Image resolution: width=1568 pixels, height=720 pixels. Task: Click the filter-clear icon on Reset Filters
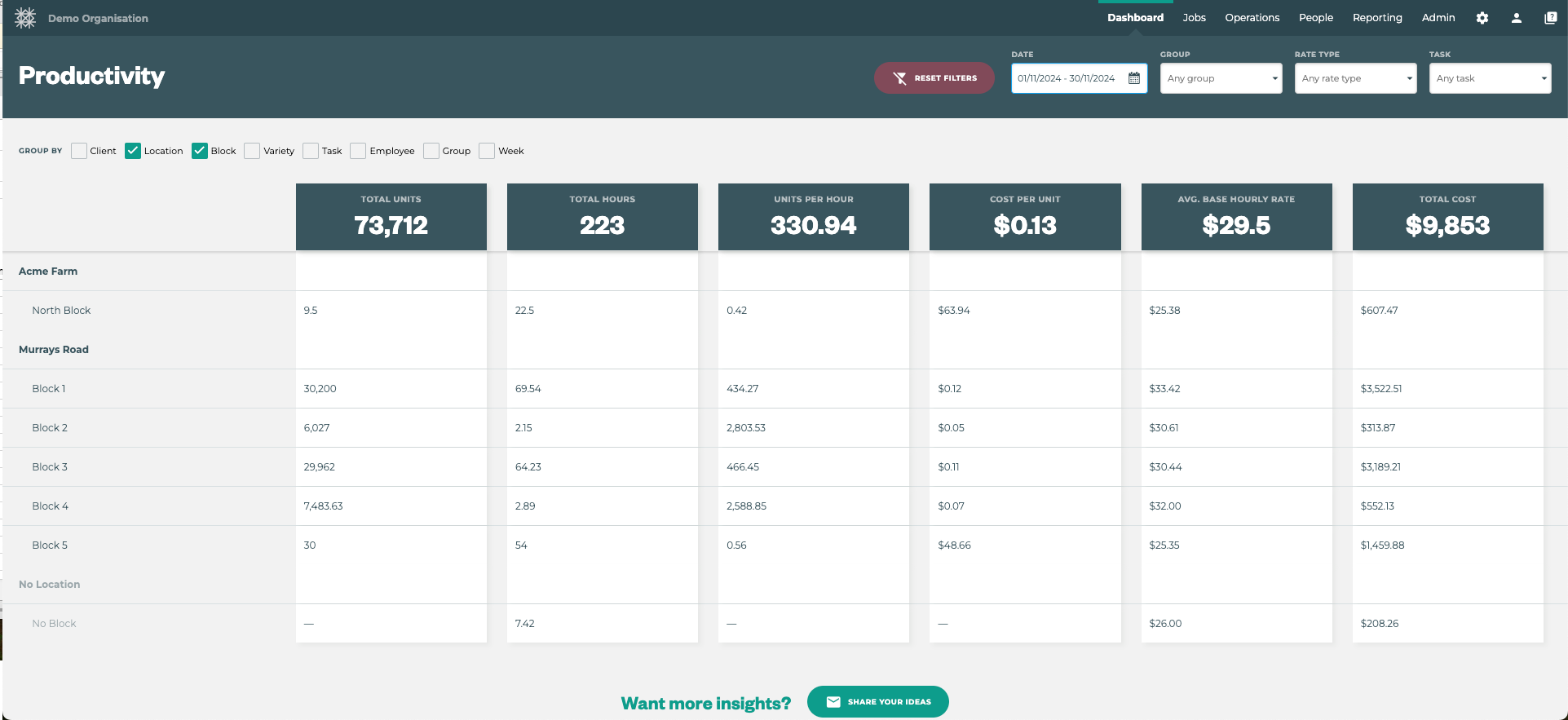point(900,78)
